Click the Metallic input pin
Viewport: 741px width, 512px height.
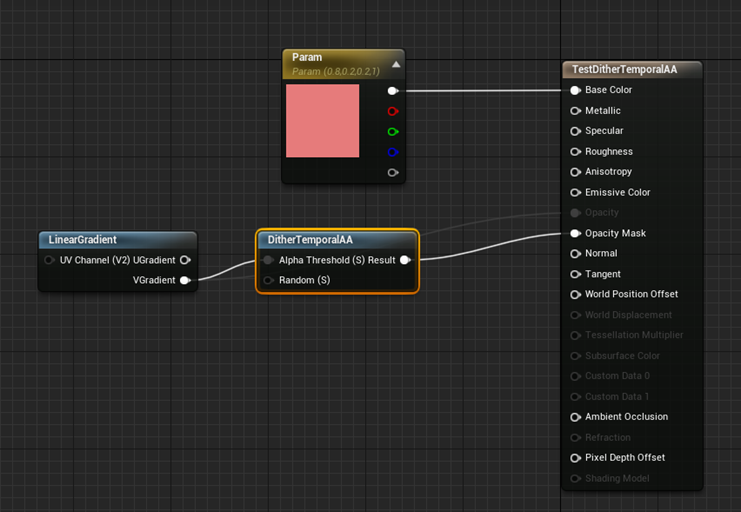[575, 111]
